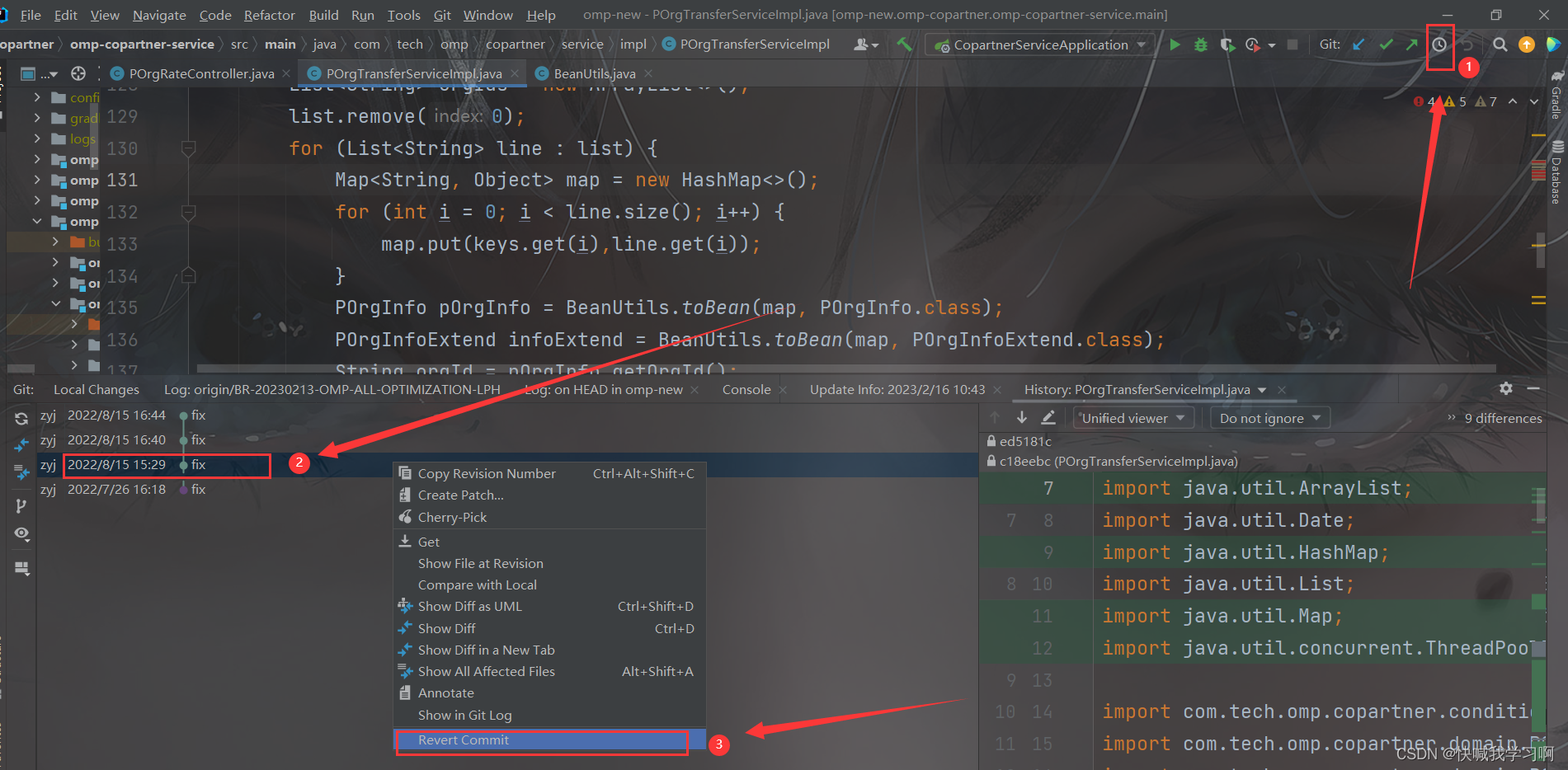Open the Gradle side tool window
The image size is (1568, 770).
(x=1557, y=96)
